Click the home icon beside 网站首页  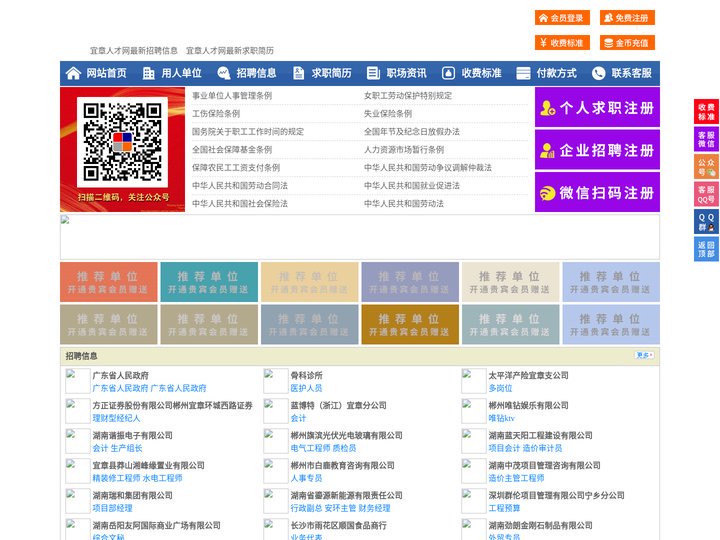pyautogui.click(x=73, y=73)
